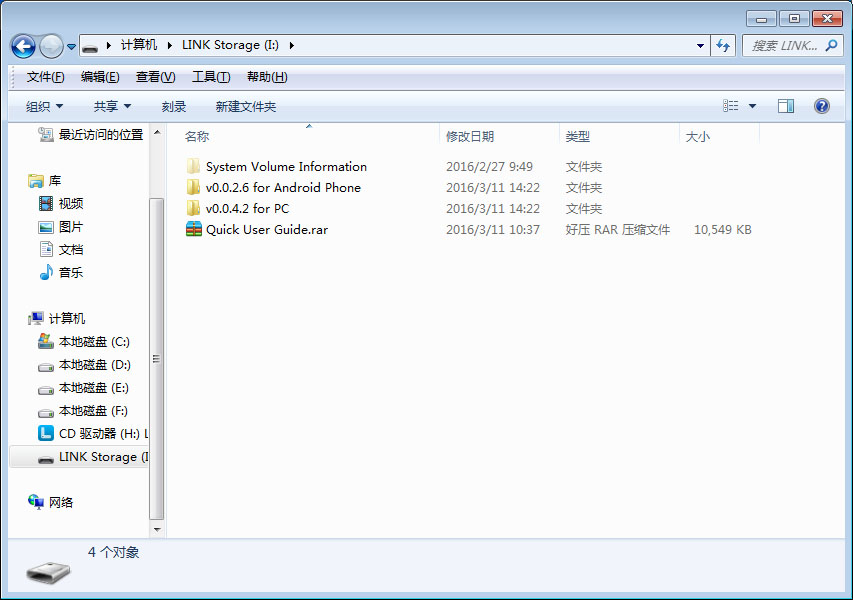The height and width of the screenshot is (600, 853).
Task: Toggle the preview pane icon
Action: (785, 105)
